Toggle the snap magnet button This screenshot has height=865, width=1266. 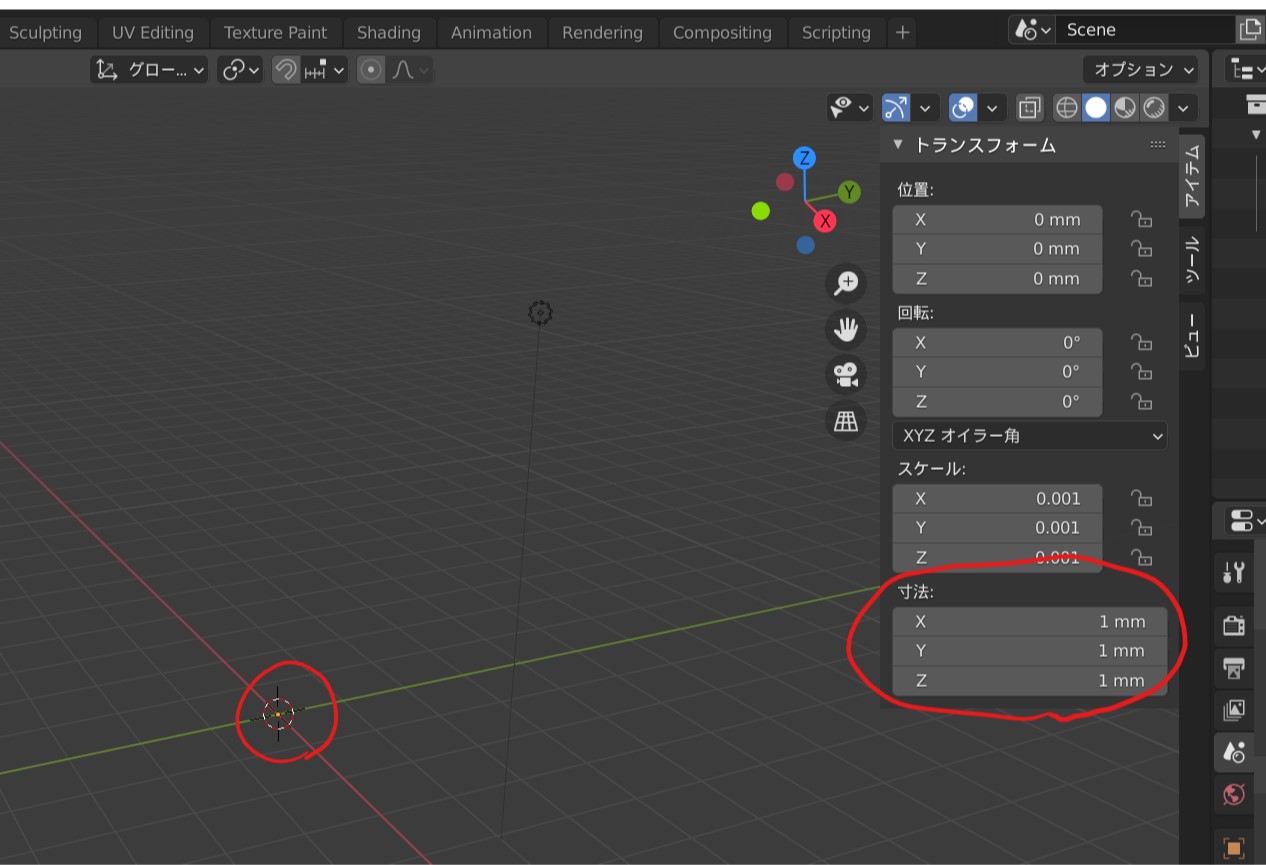click(x=286, y=70)
